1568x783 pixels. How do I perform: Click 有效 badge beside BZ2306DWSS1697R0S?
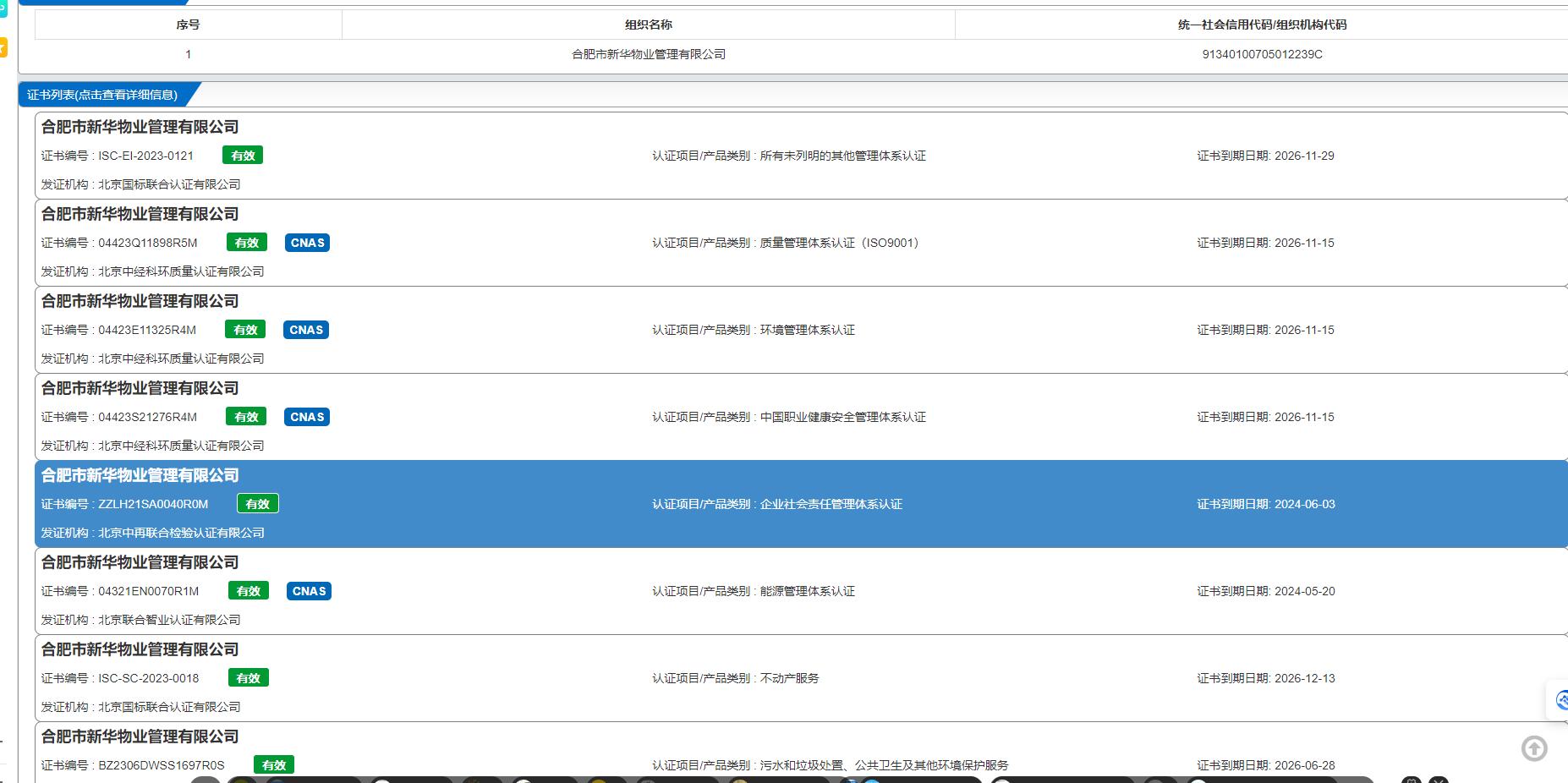pyautogui.click(x=274, y=765)
